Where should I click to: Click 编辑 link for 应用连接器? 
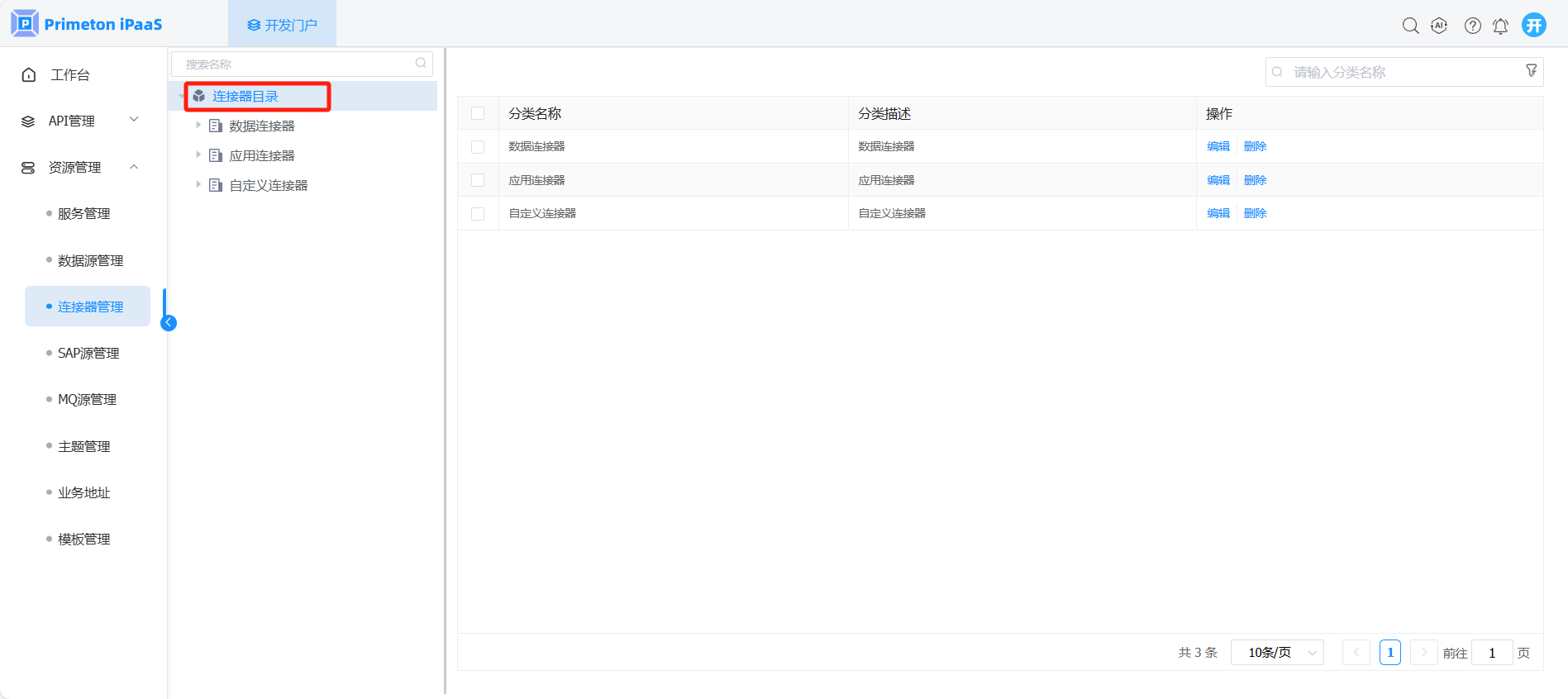coord(1218,180)
